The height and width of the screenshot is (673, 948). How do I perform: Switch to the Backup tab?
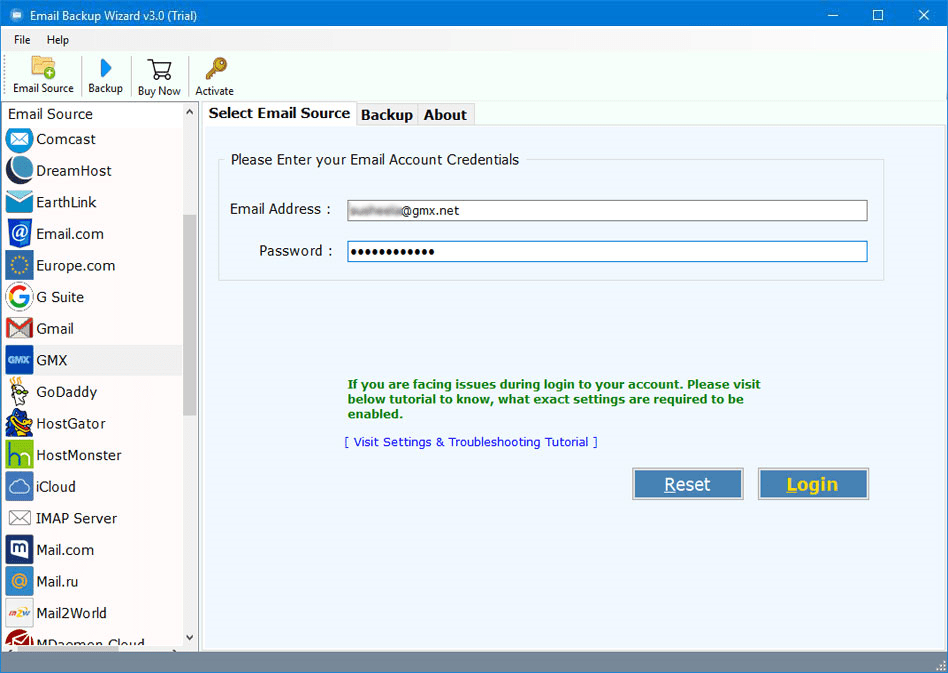pyautogui.click(x=387, y=115)
